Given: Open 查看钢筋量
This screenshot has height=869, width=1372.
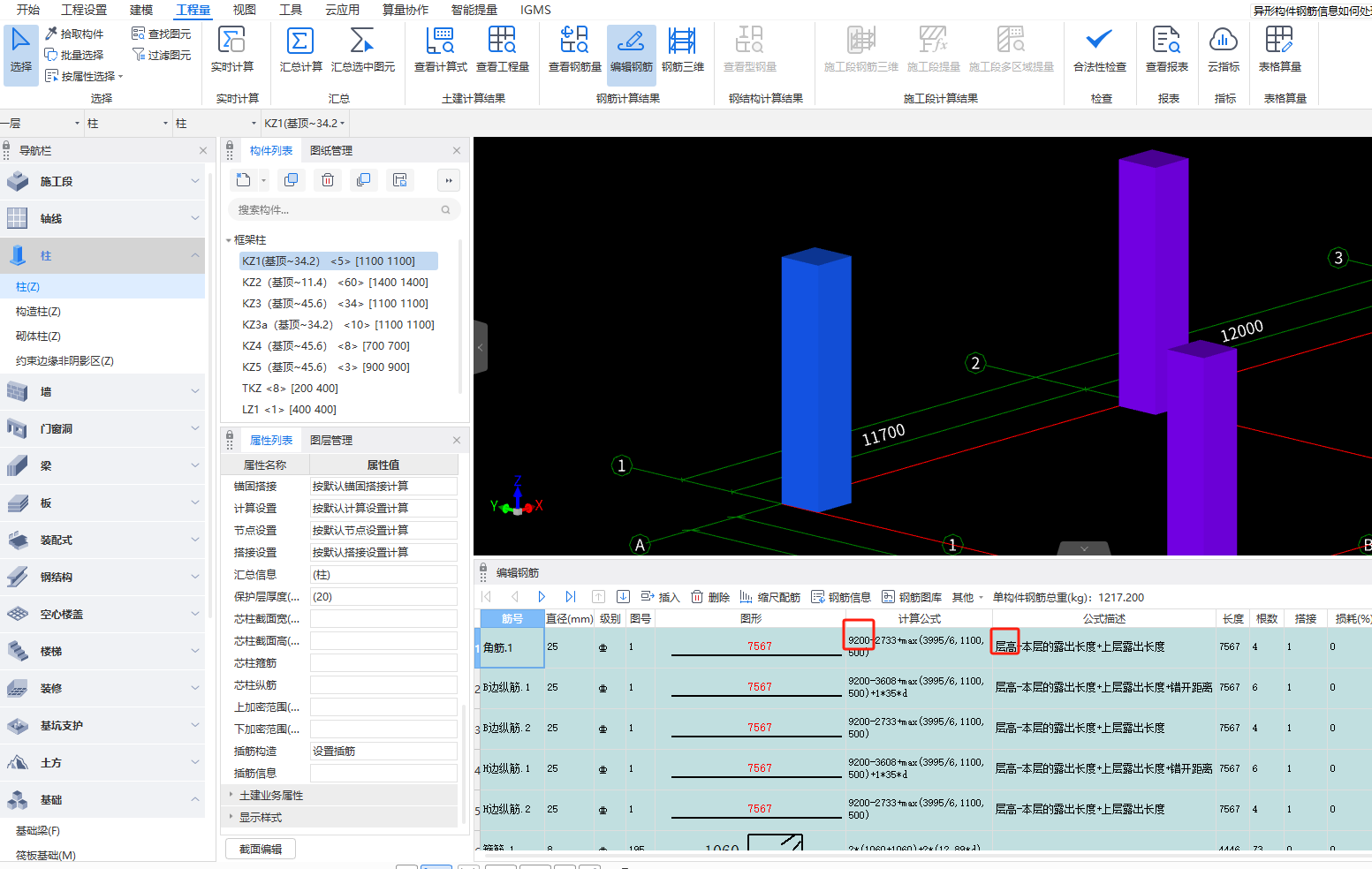Looking at the screenshot, I should 574,50.
